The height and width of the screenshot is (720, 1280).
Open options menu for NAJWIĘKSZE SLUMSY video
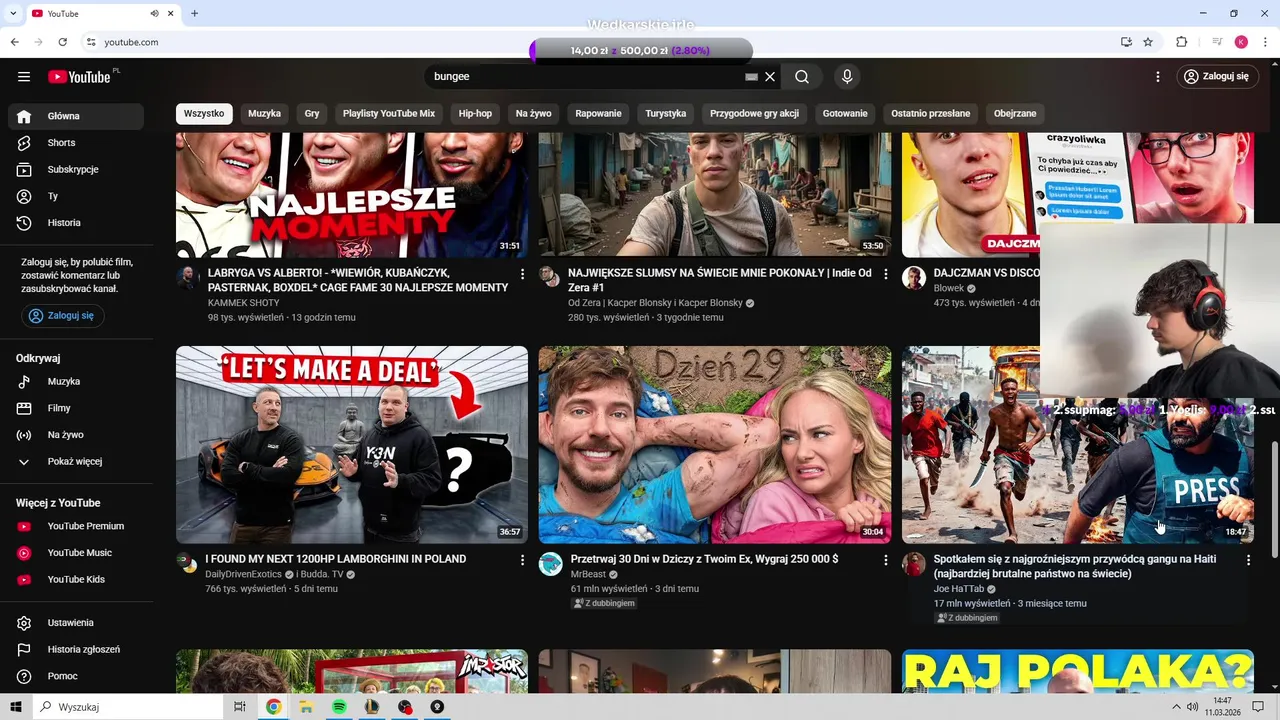[x=885, y=274]
